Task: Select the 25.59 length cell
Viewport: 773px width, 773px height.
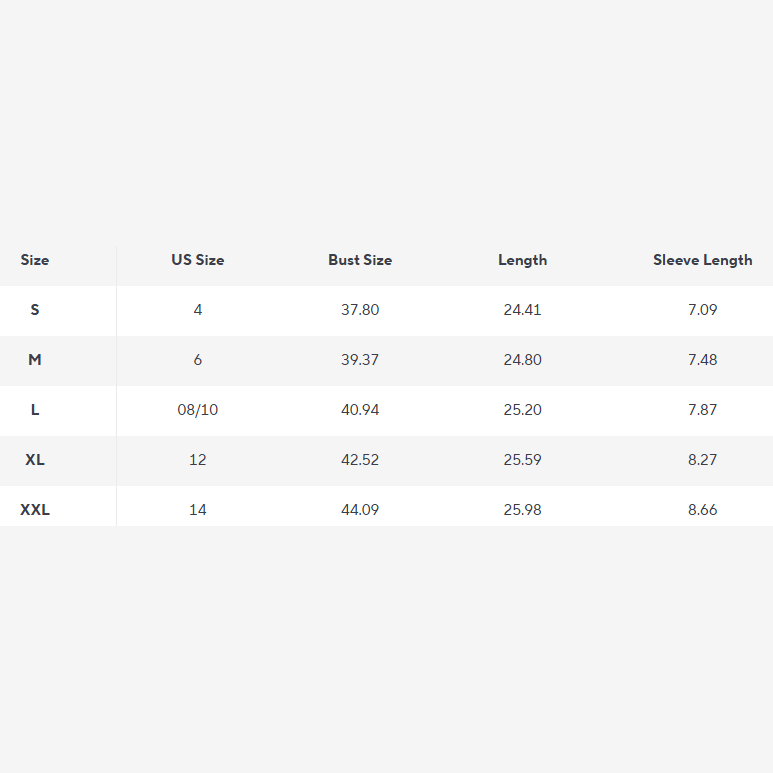Action: coord(523,459)
